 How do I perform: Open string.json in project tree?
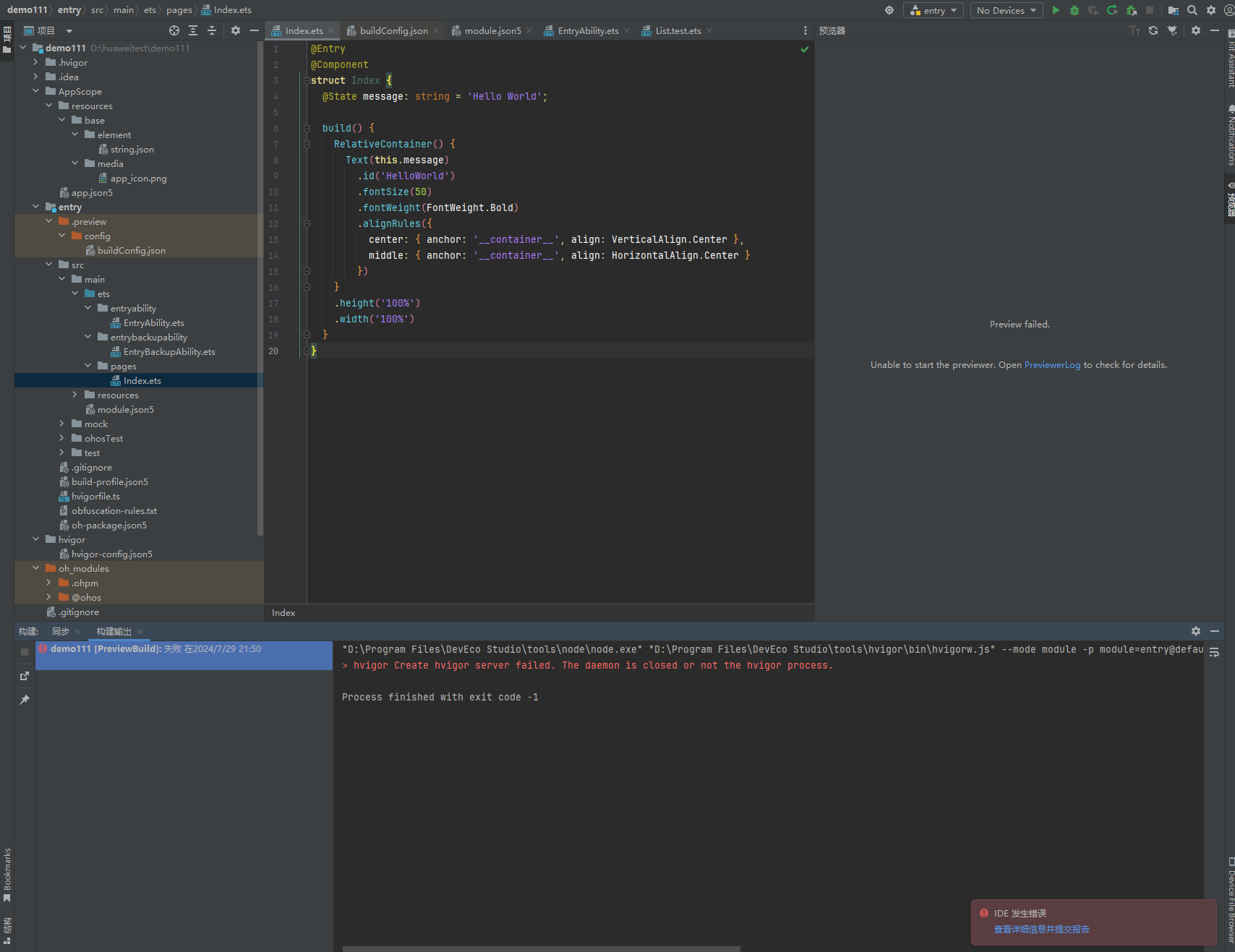[132, 149]
